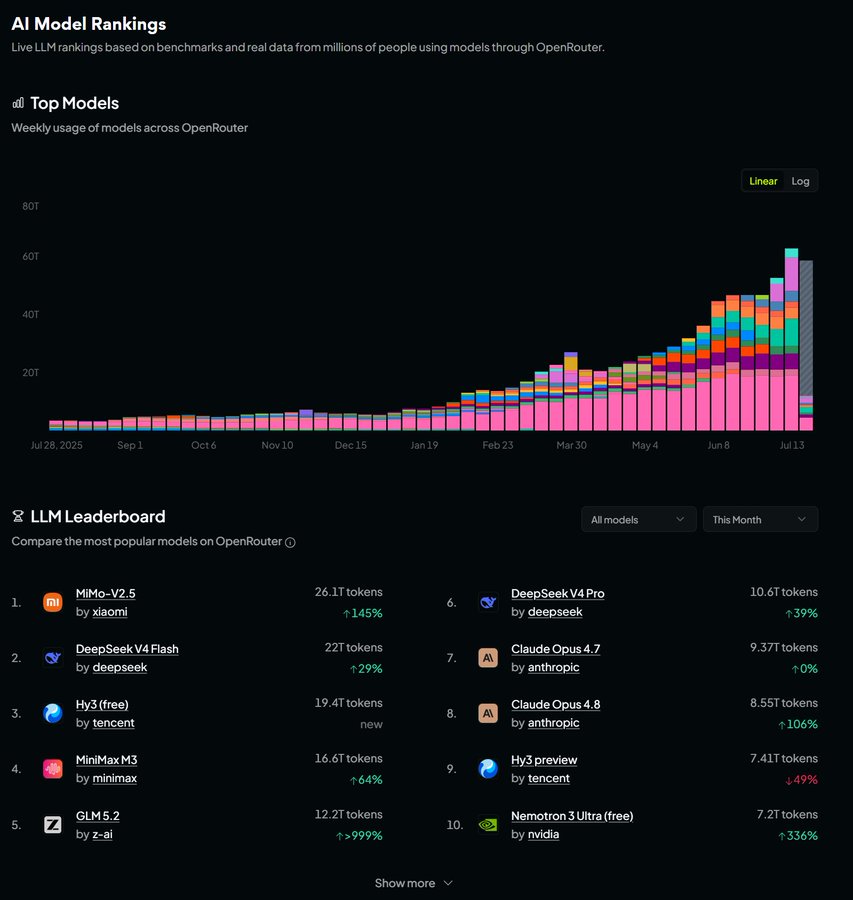This screenshot has width=853, height=900.
Task: Click the MiniMax icon beside MiniMax M3
Action: pyautogui.click(x=53, y=769)
